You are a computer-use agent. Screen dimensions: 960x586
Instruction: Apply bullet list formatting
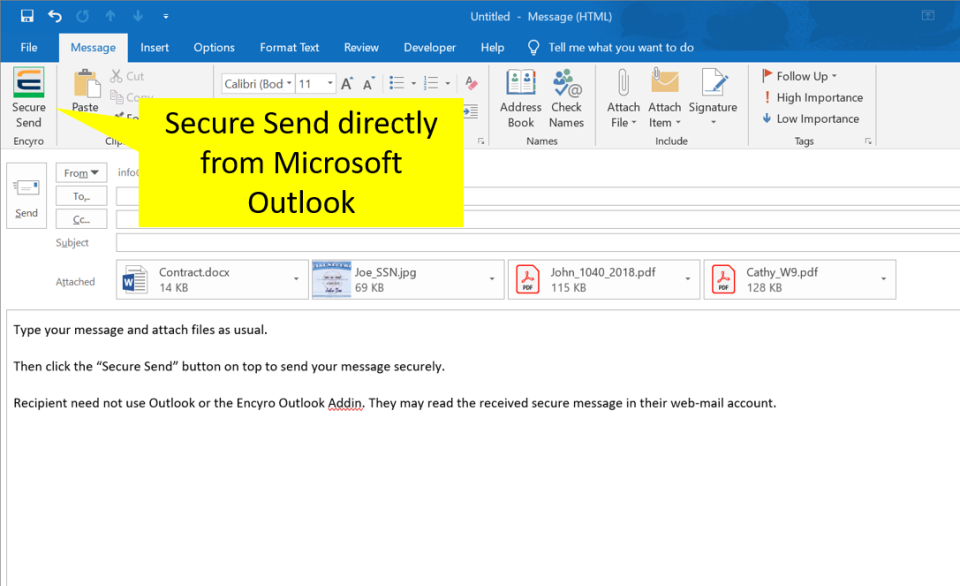(396, 83)
